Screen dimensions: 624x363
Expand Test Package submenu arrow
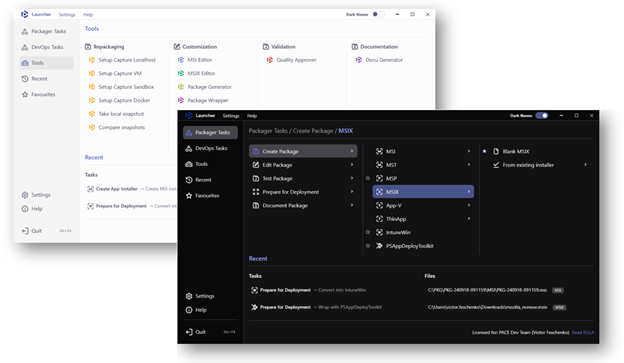coord(352,178)
